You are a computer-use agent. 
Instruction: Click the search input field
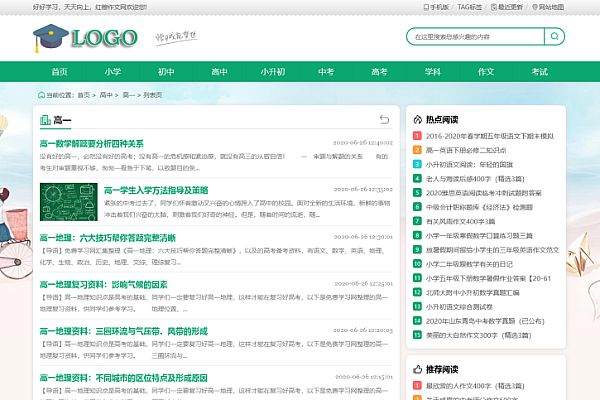coord(472,36)
